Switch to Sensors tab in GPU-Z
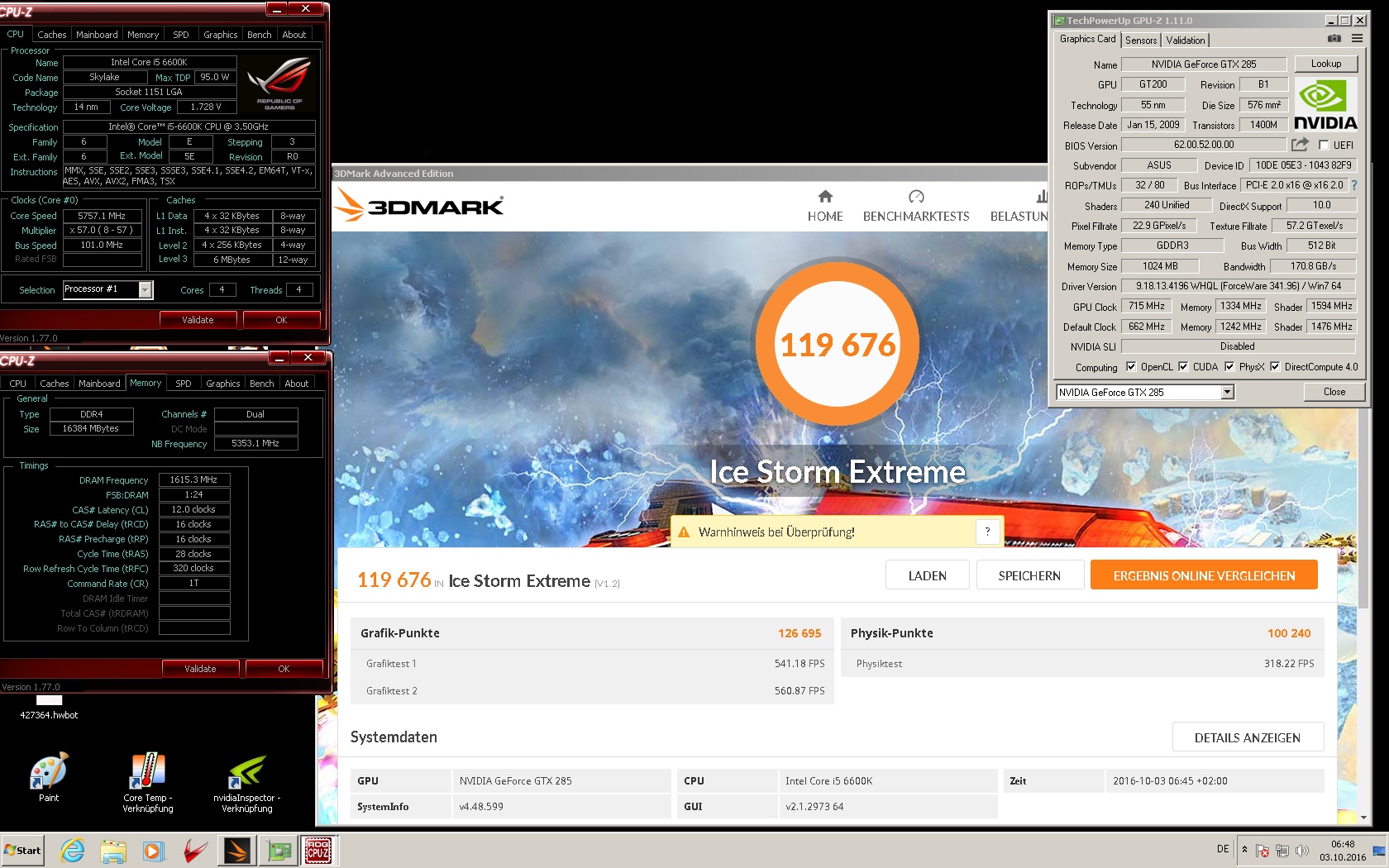 click(1141, 40)
